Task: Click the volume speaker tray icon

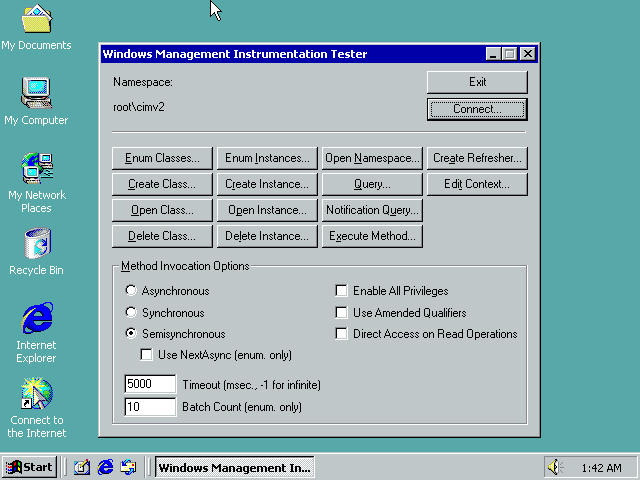Action: pyautogui.click(x=554, y=467)
